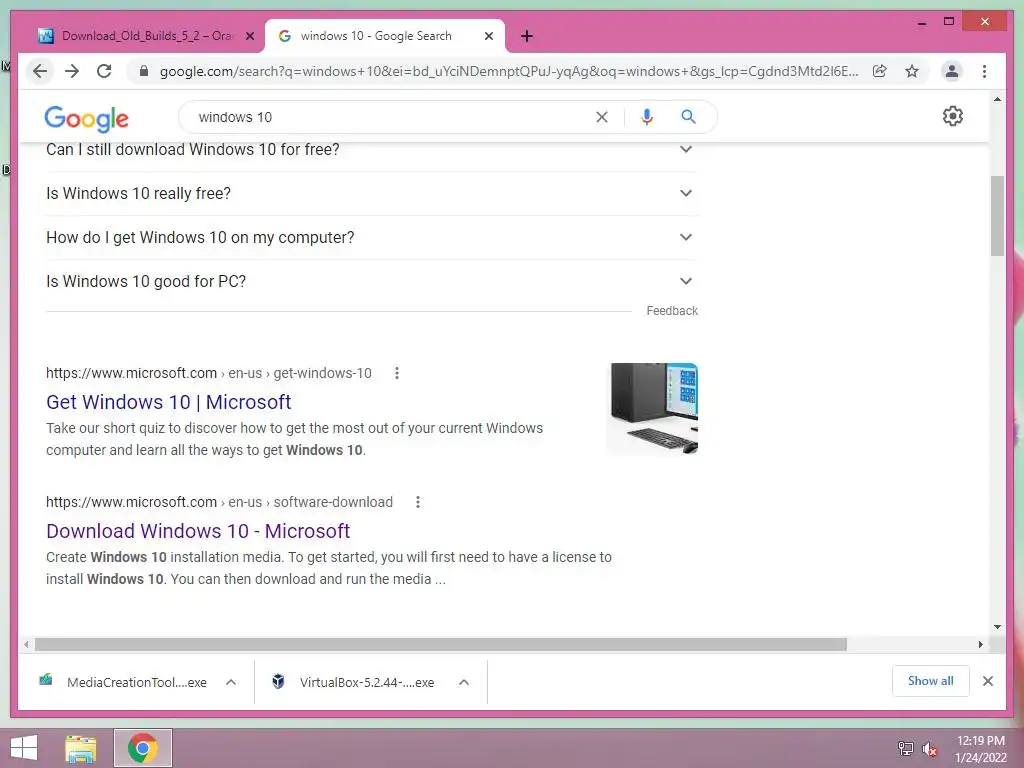Open options for Get Windows 10 result

[x=396, y=373]
